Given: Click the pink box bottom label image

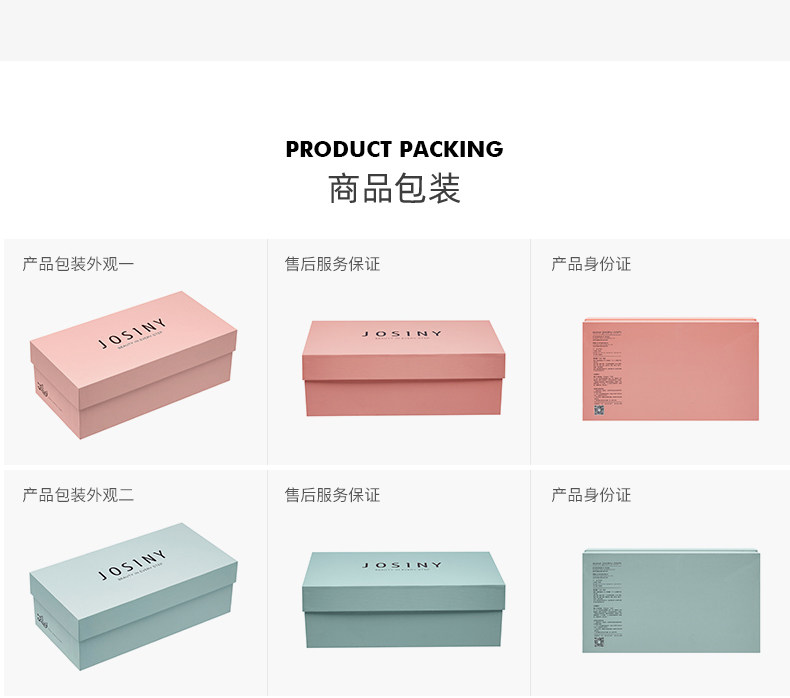Looking at the screenshot, I should click(671, 369).
